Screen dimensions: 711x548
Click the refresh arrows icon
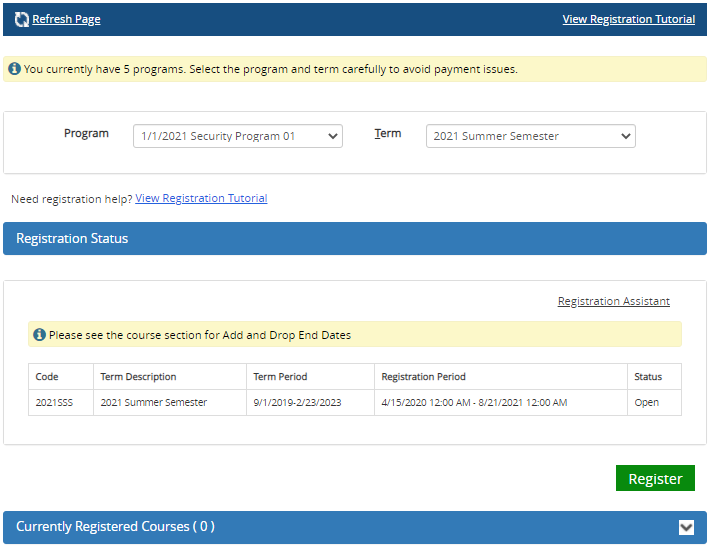pyautogui.click(x=21, y=19)
